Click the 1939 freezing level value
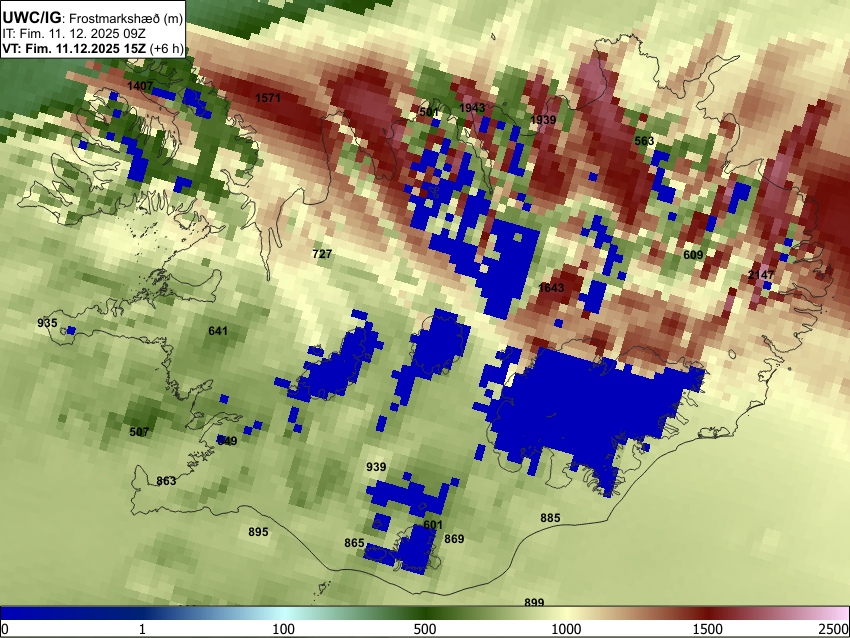The image size is (850, 638). click(x=543, y=120)
